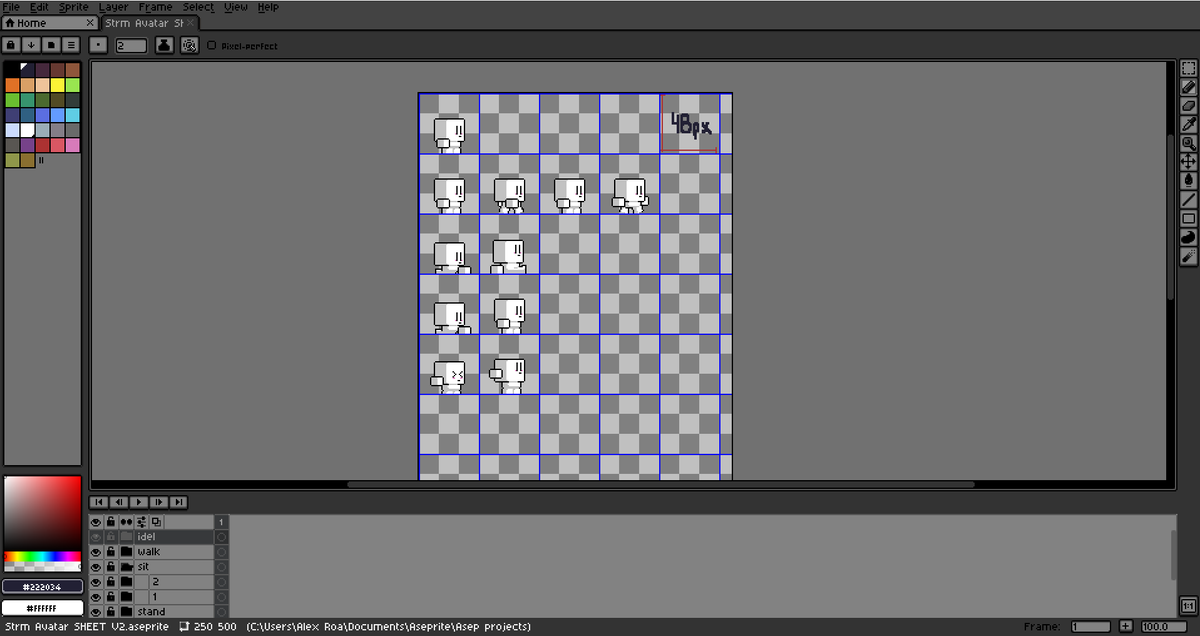Select the Line tool
This screenshot has height=636, width=1200.
coord(1188,200)
